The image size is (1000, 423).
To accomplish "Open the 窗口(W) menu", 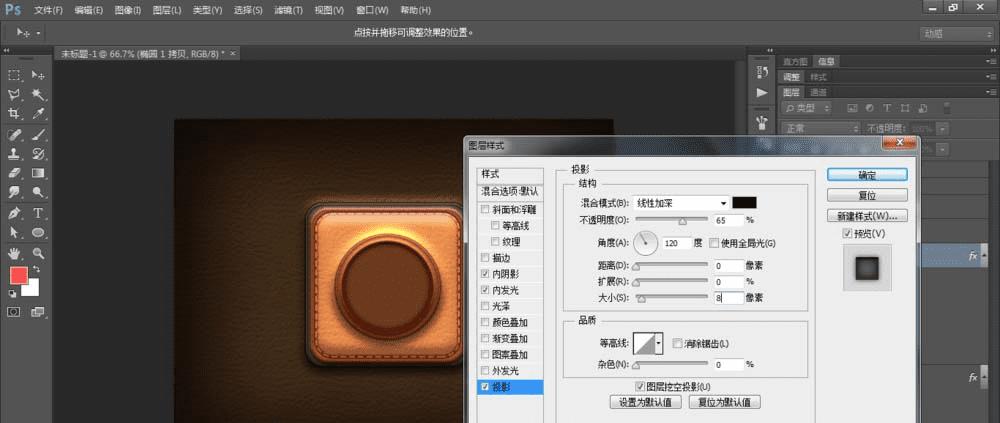I will point(372,10).
